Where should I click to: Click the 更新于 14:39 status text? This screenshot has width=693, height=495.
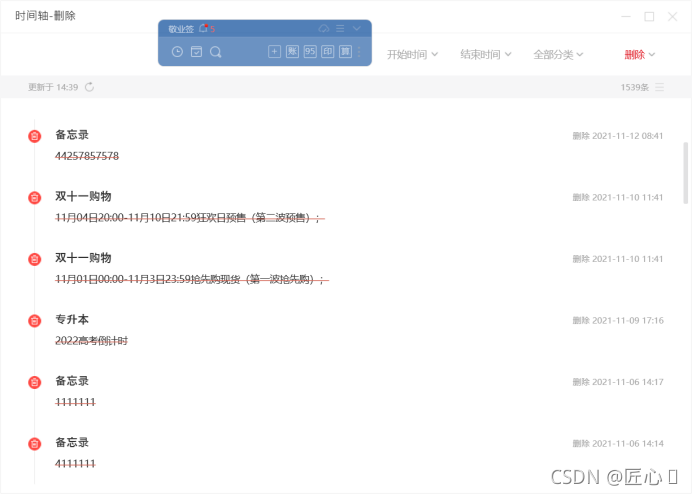[53, 87]
